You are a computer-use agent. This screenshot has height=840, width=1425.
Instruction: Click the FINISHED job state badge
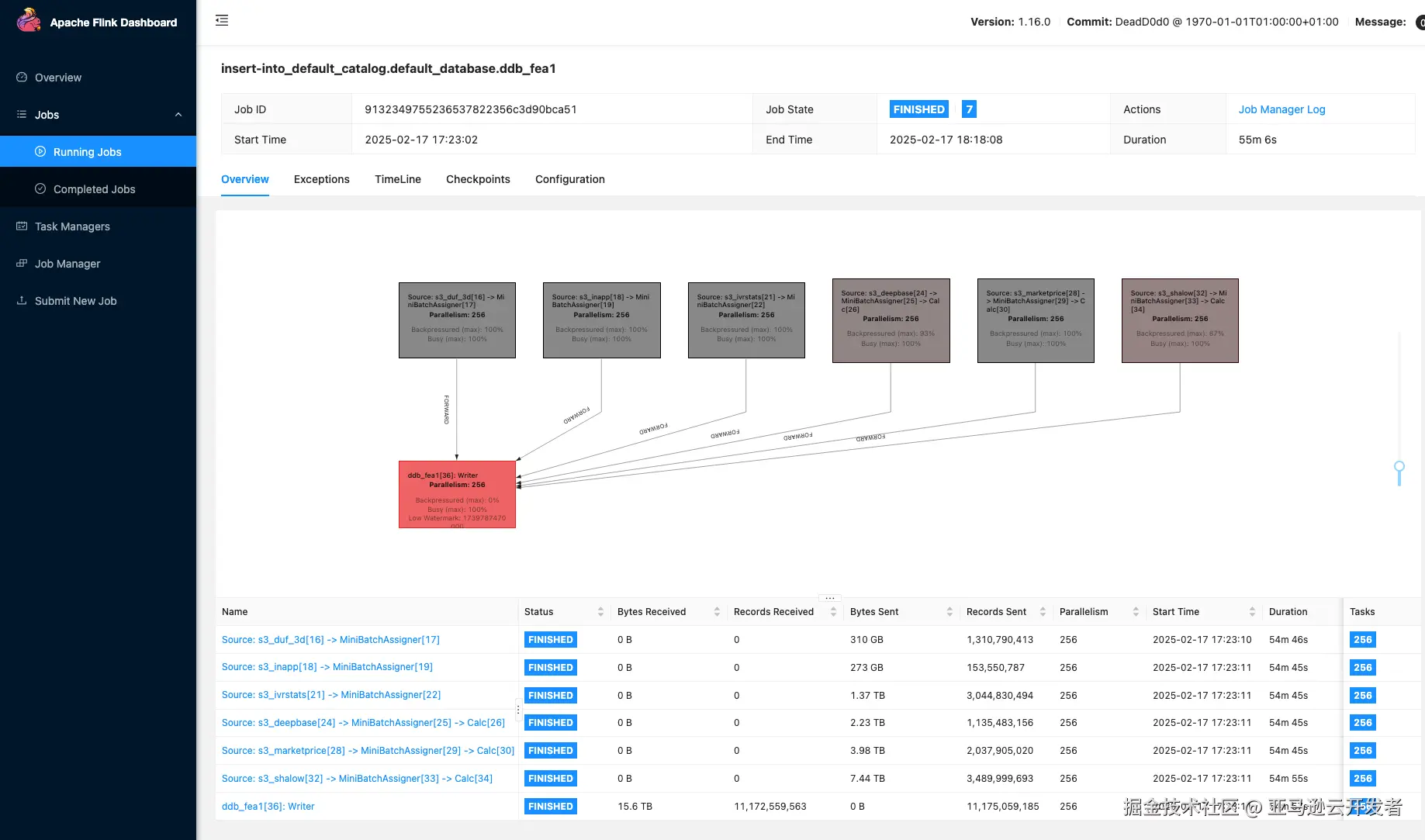coord(919,109)
